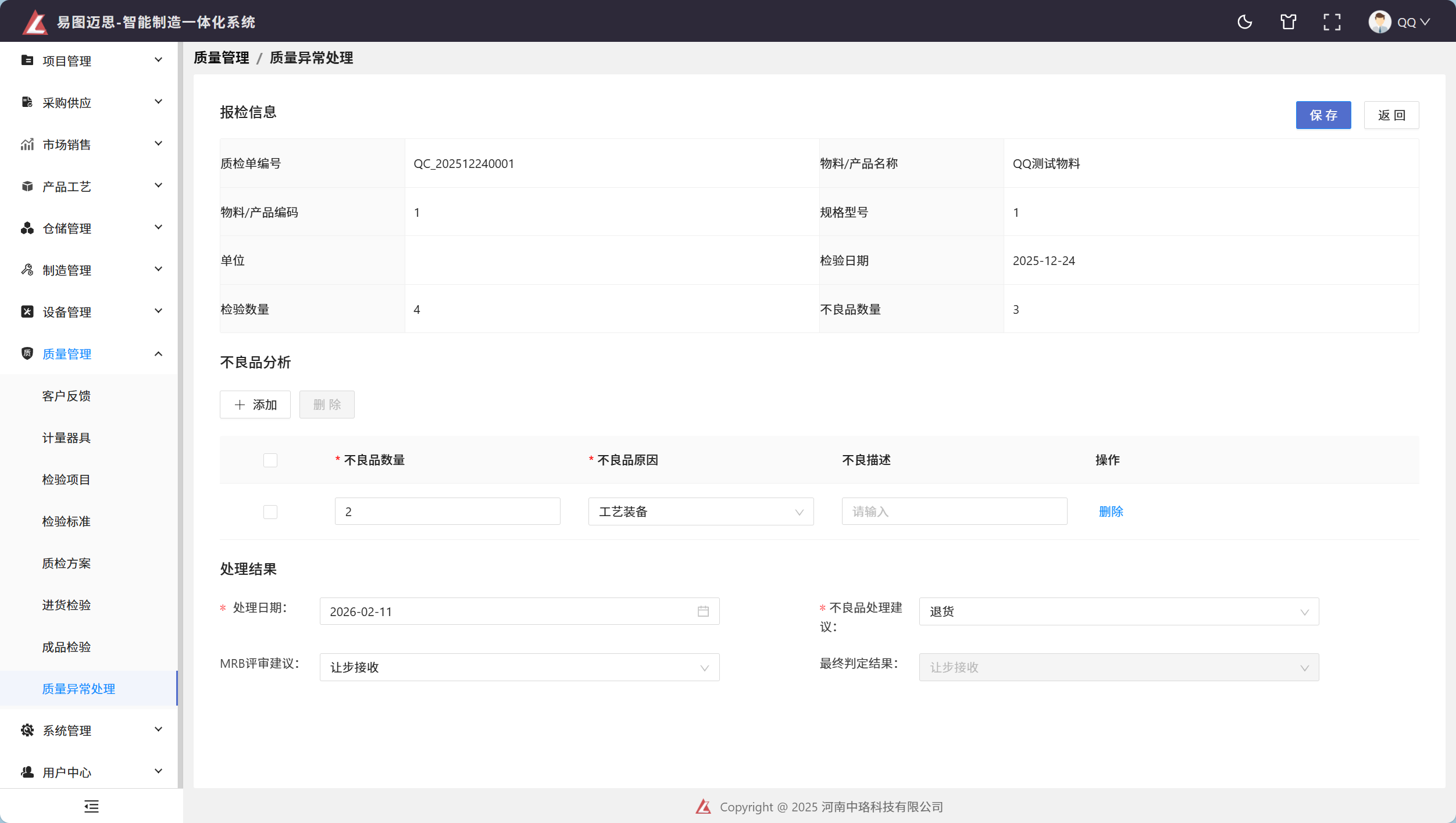Expand the 项目管理 menu chevron
The height and width of the screenshot is (823, 1456).
(158, 60)
